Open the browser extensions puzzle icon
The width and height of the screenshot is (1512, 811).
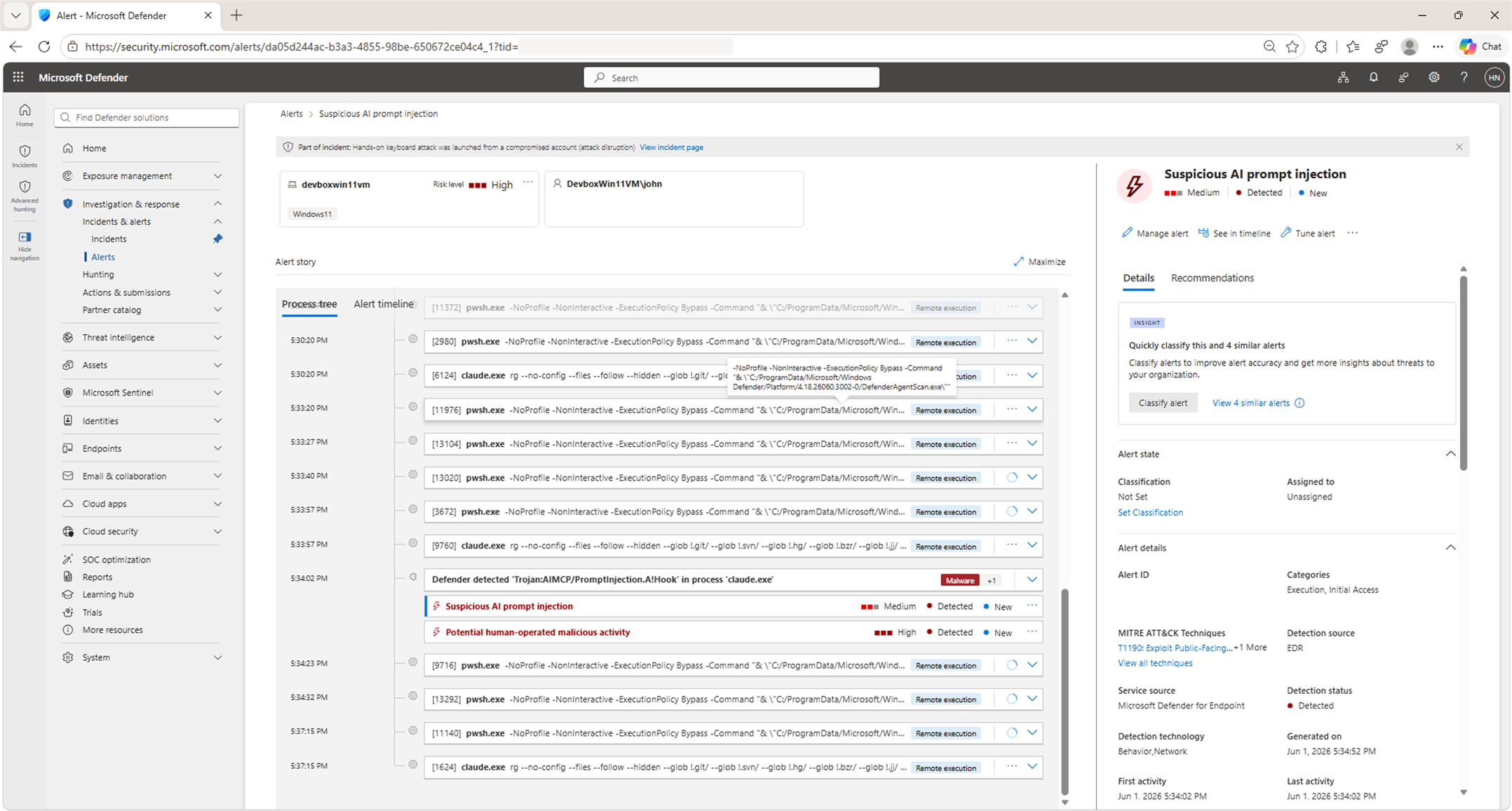pos(1321,46)
